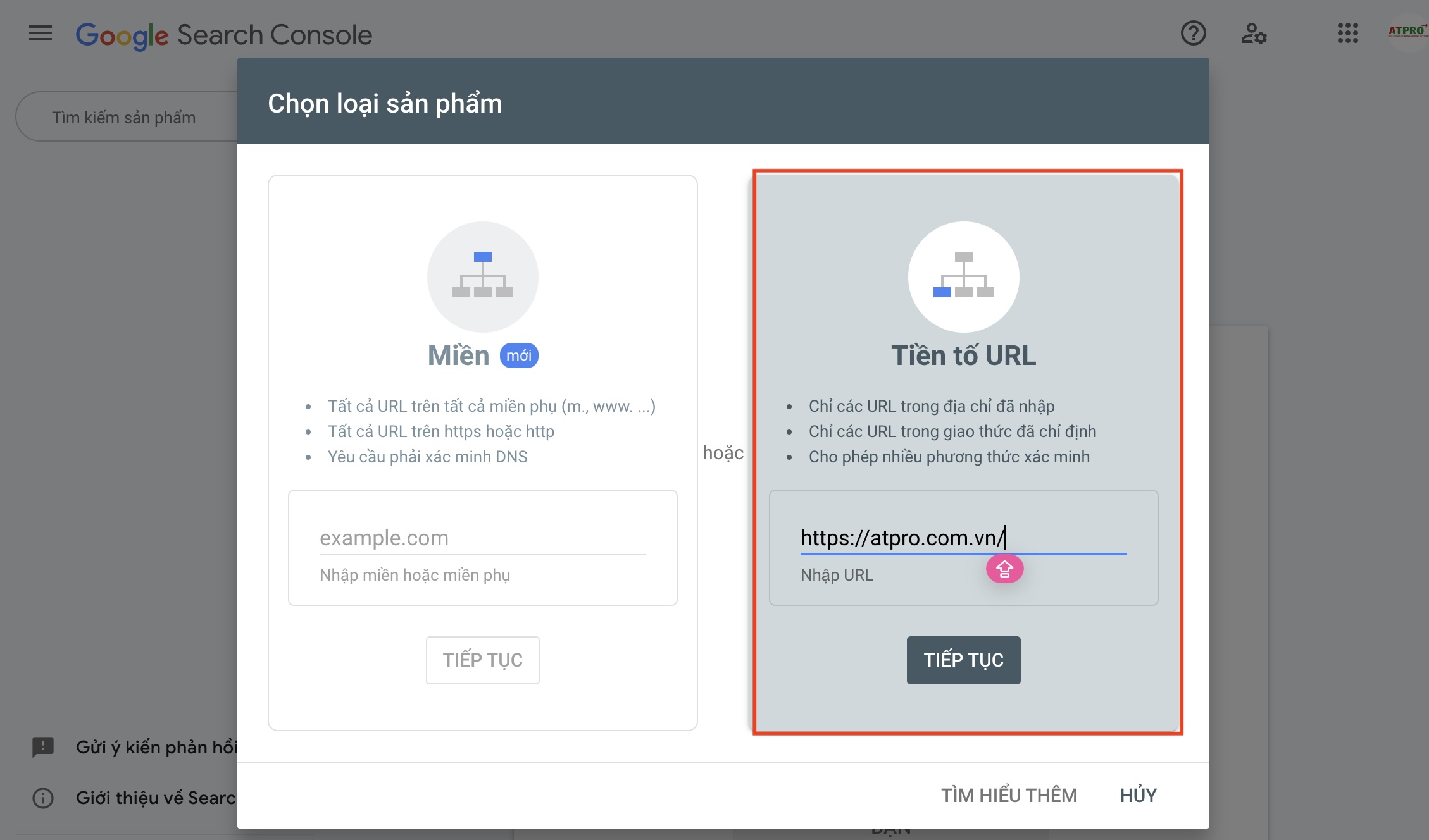Click the feedback icon beside Gửi ý kiến
1429x840 pixels.
coord(43,747)
